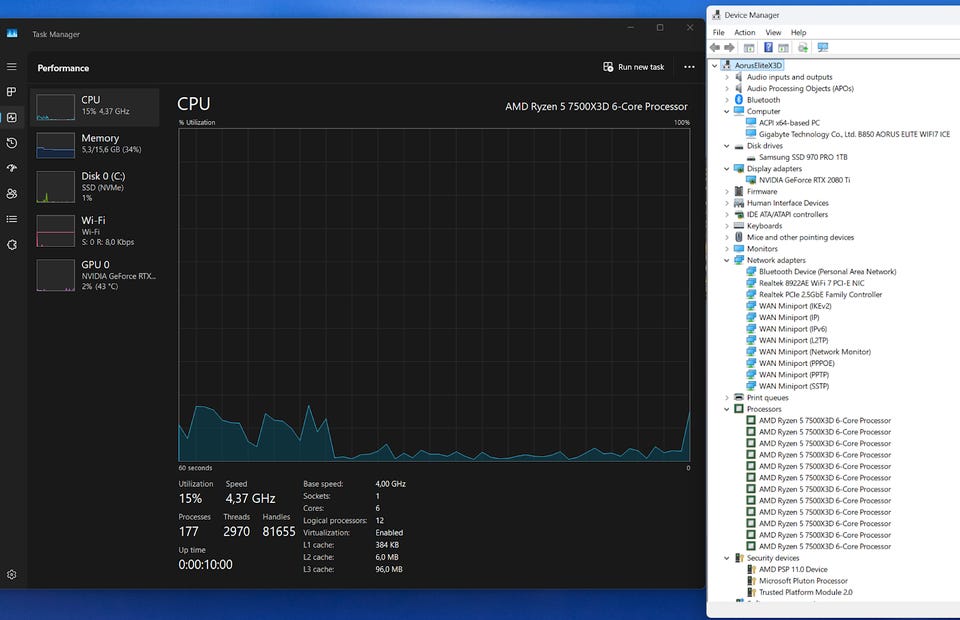Viewport: 960px width, 620px height.
Task: Select WAN Miniport (SSTP) adapter
Action: tap(793, 386)
